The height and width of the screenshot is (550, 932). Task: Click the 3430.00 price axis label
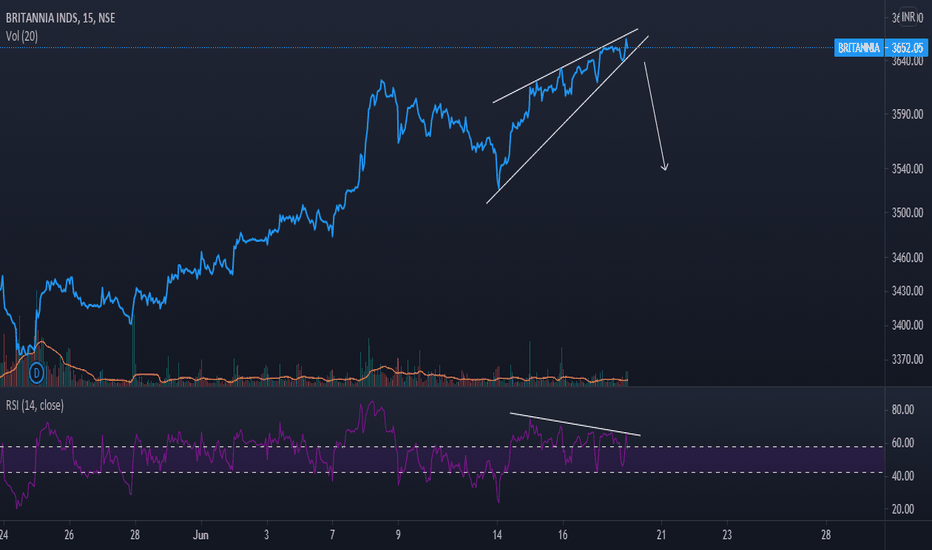tap(907, 291)
